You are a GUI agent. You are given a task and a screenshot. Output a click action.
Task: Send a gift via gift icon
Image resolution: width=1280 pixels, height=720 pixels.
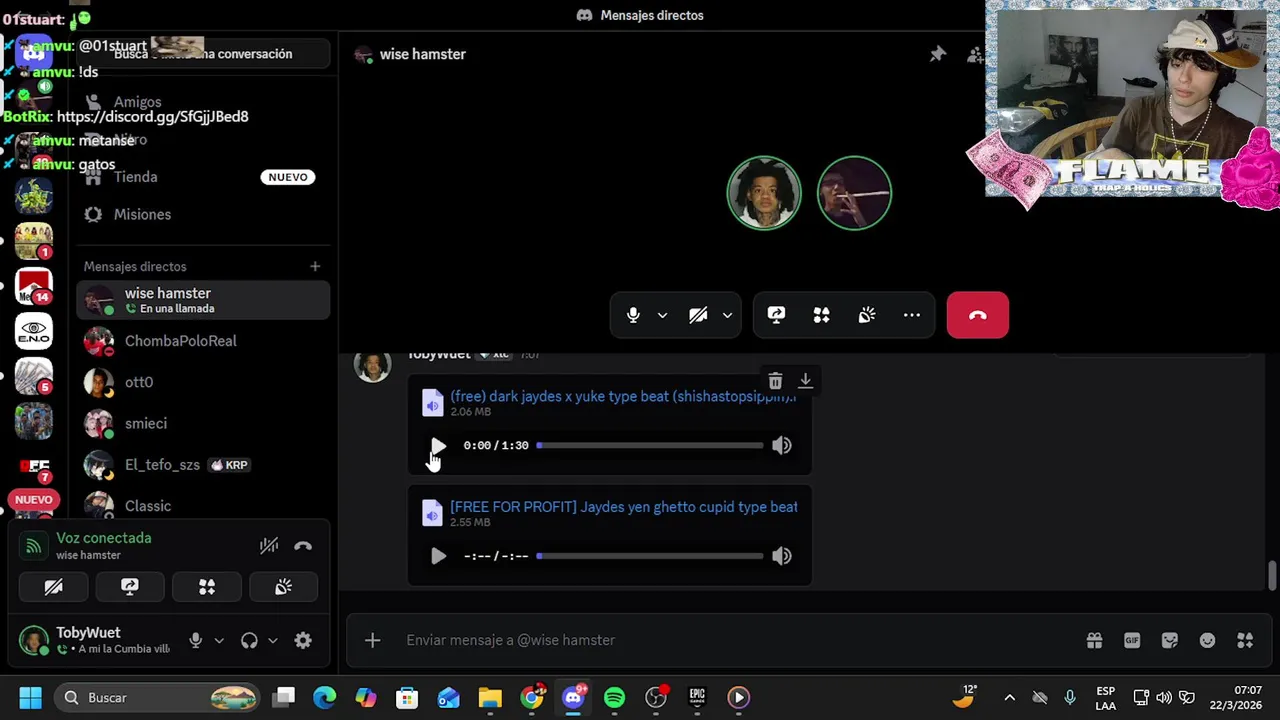(x=1094, y=640)
